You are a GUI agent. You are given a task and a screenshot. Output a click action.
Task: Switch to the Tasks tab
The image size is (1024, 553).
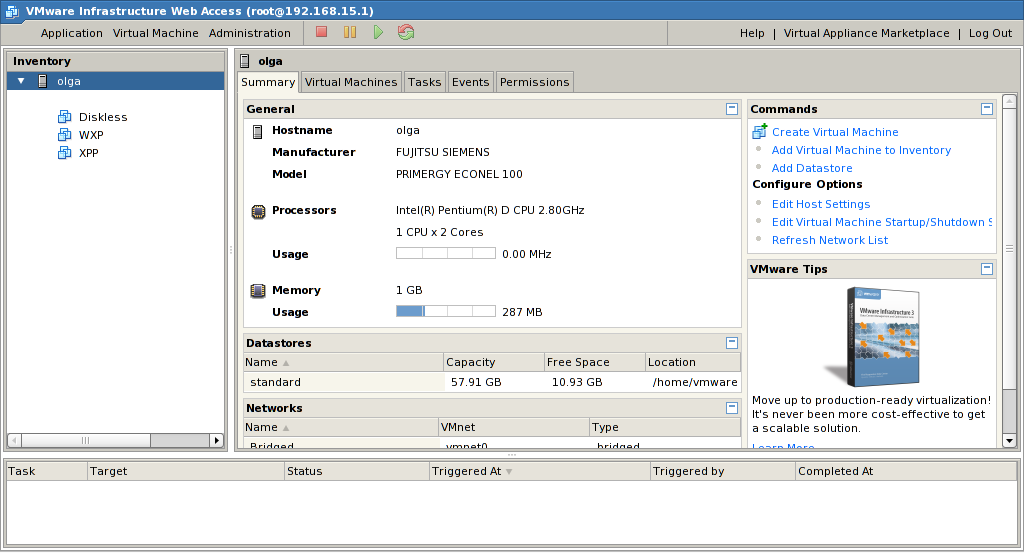tap(424, 82)
